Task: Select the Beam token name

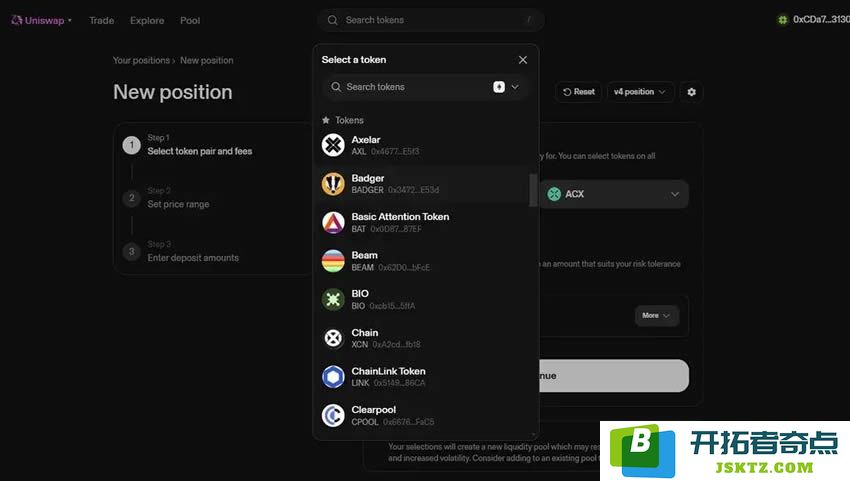Action: point(364,255)
